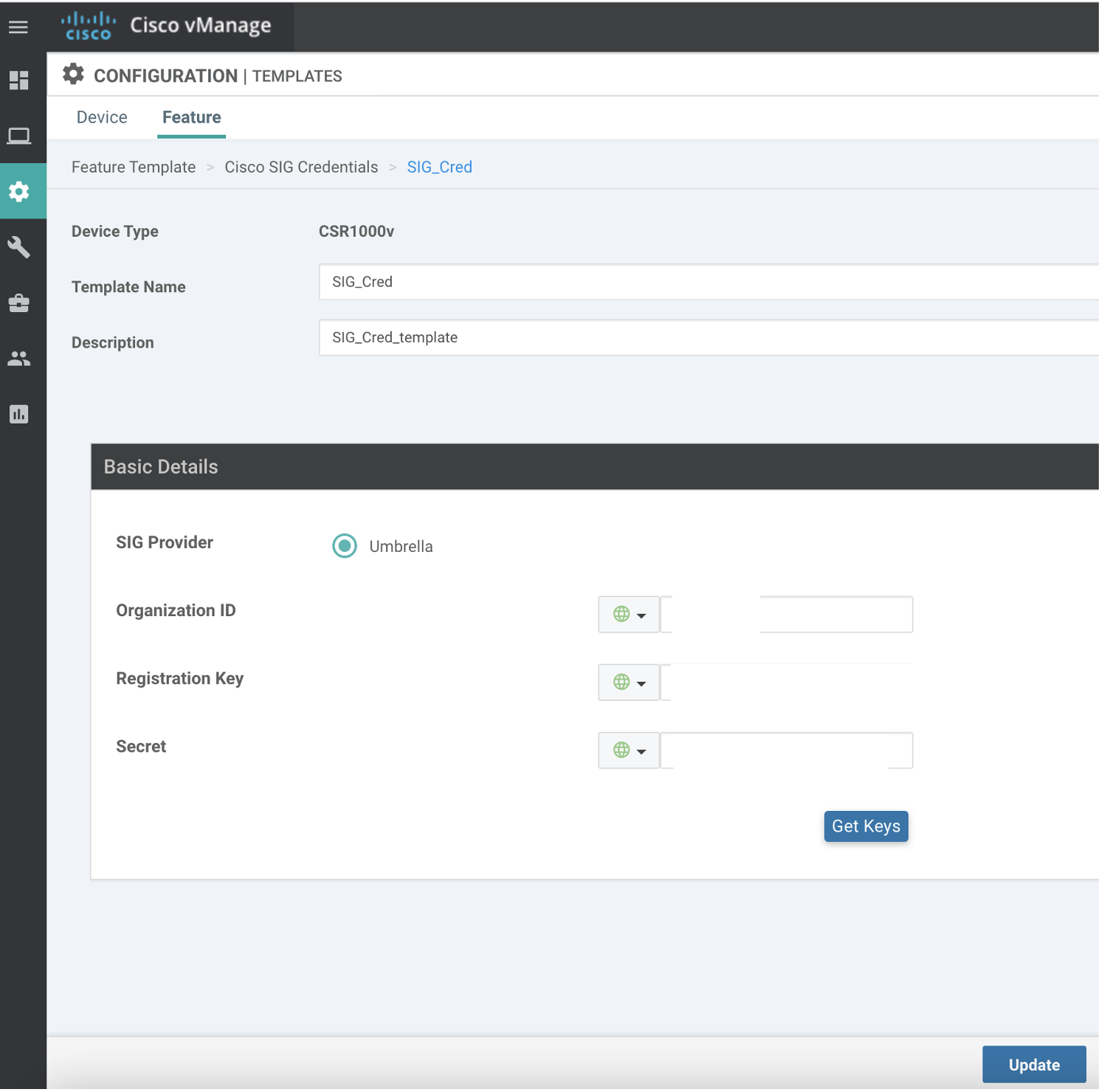Viewport: 1104px width, 1092px height.
Task: Open the Dashboard sidebar icon
Action: pyautogui.click(x=18, y=80)
